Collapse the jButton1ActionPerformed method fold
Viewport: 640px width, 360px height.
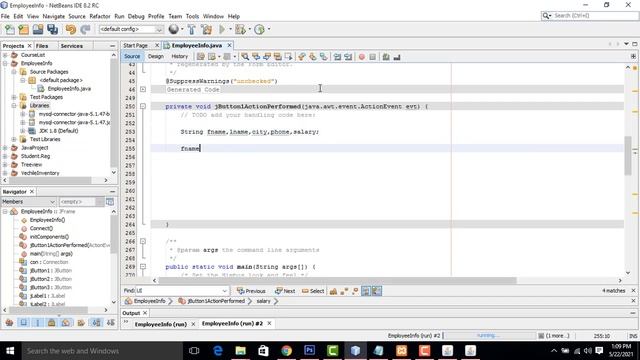(143, 106)
